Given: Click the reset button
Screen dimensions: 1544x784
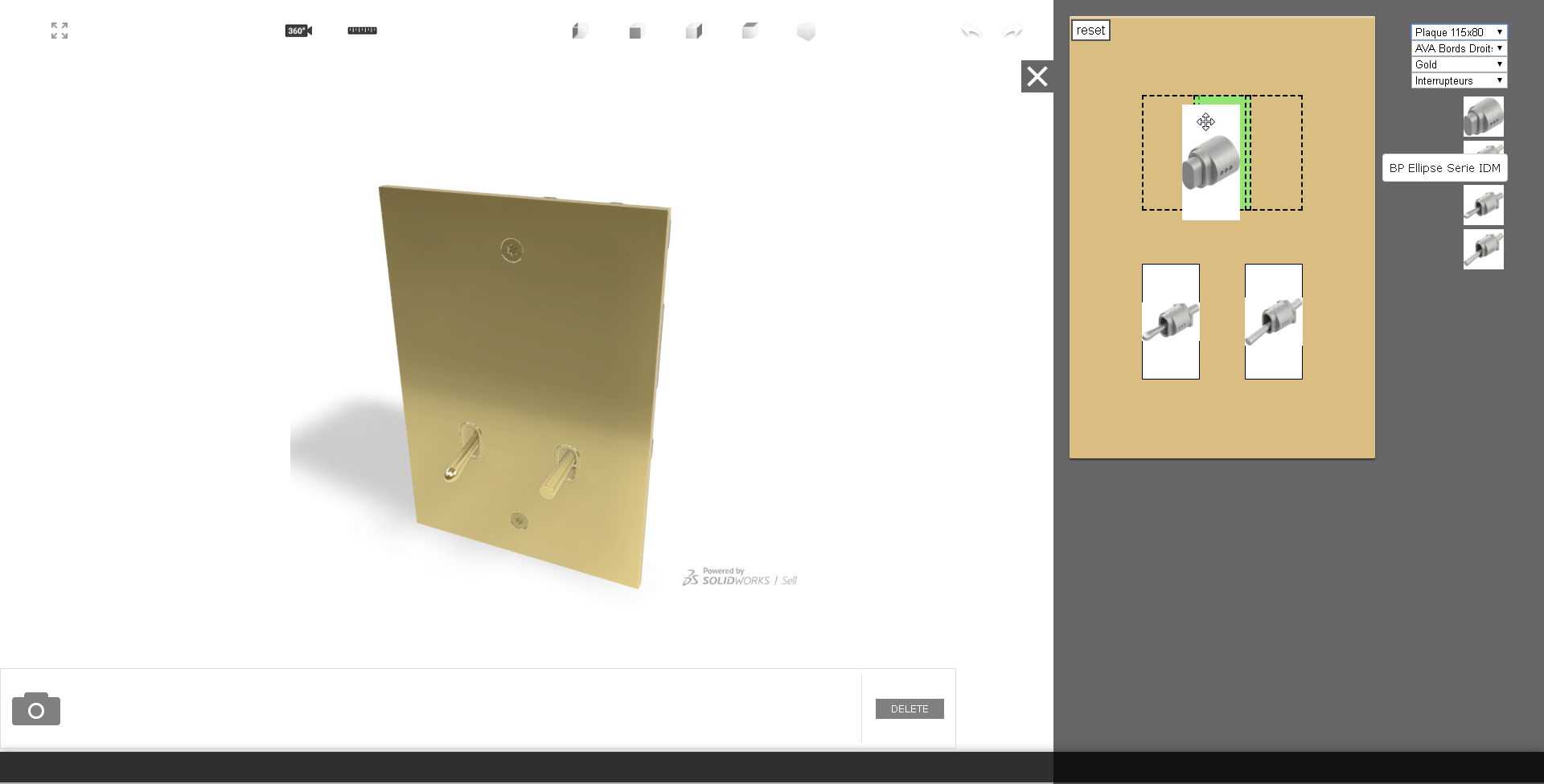Looking at the screenshot, I should (1090, 31).
